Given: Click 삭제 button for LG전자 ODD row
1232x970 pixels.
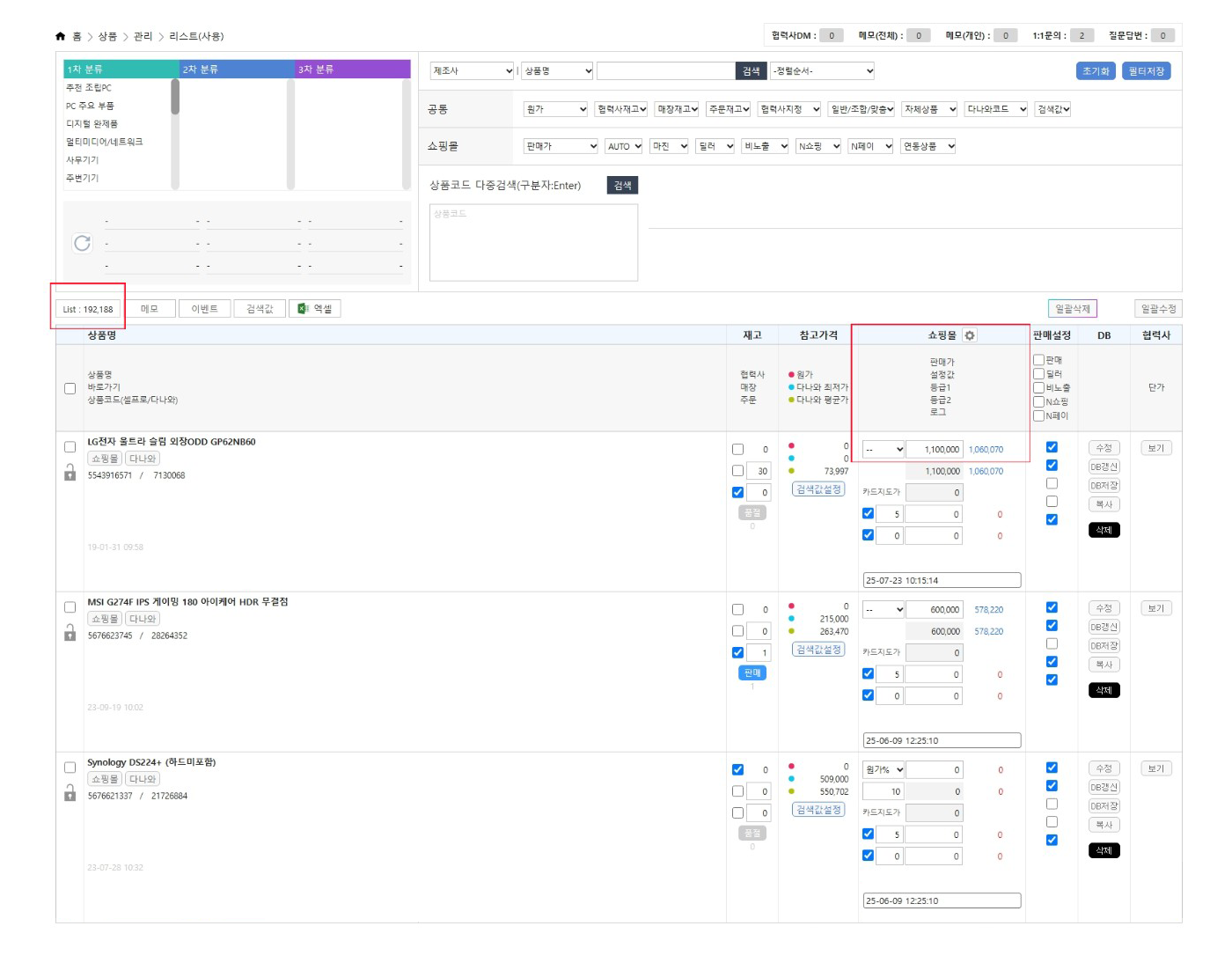Looking at the screenshot, I should point(1104,530).
